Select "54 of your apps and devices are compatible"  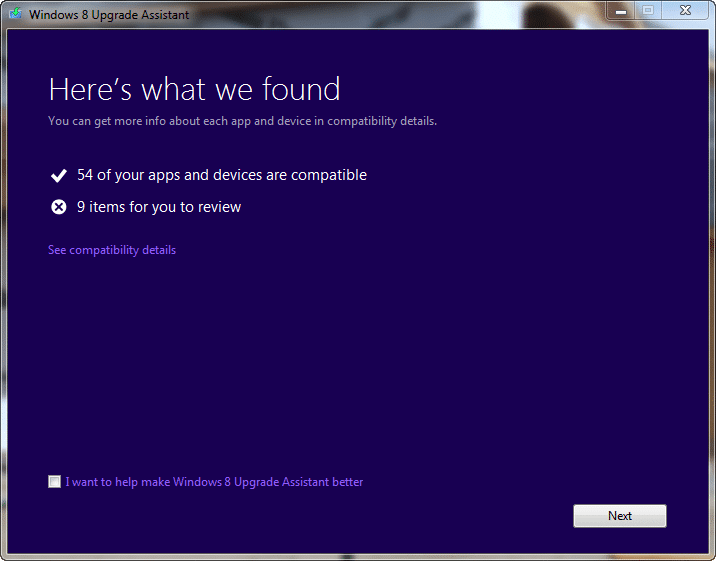(222, 175)
